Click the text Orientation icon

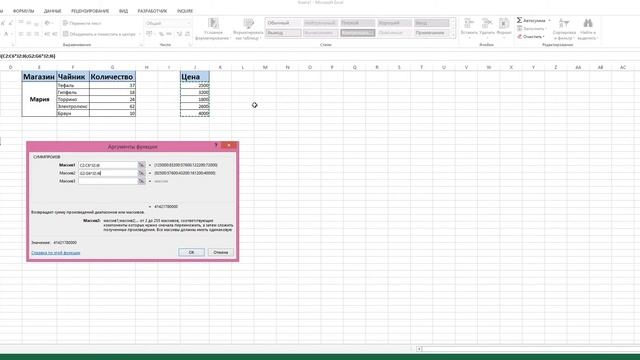(x=47, y=23)
